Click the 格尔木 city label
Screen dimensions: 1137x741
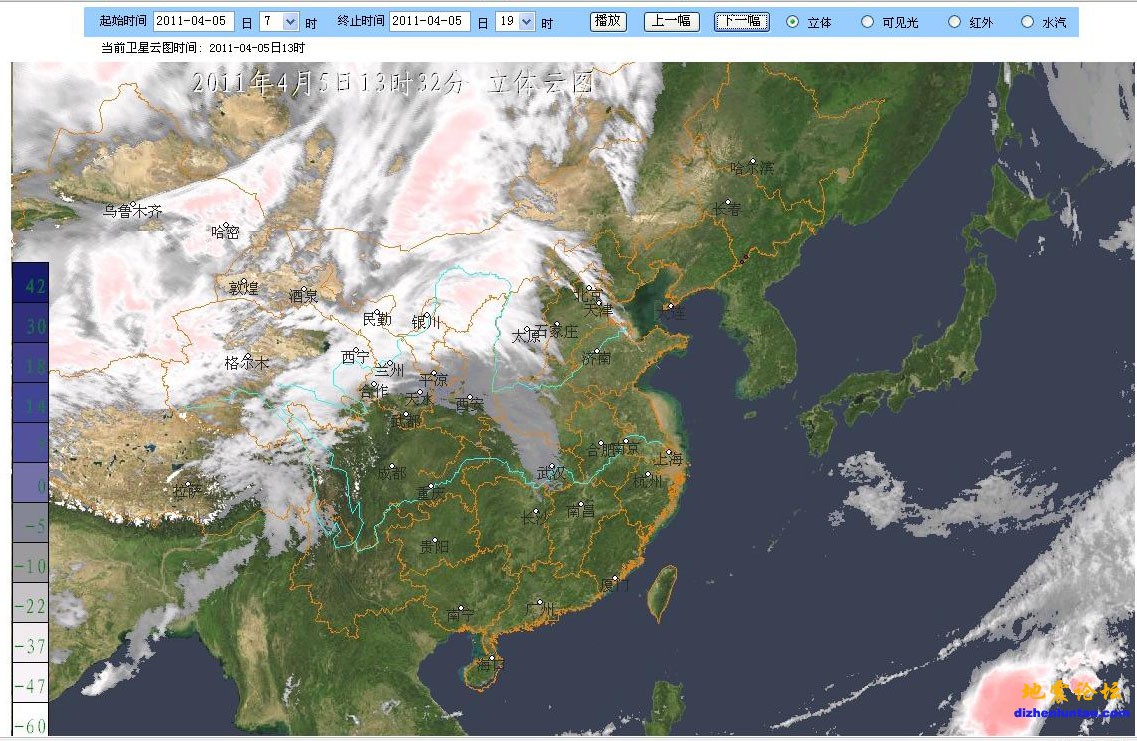[247, 363]
